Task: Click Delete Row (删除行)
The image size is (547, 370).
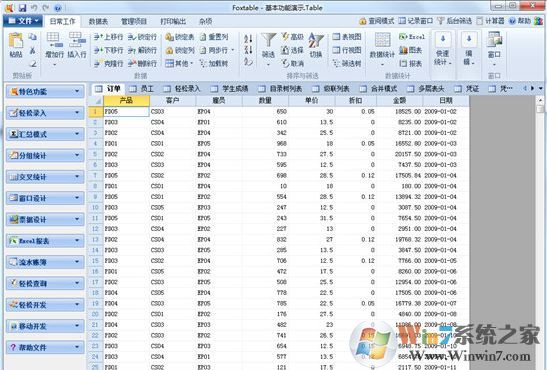Action: [x=142, y=63]
